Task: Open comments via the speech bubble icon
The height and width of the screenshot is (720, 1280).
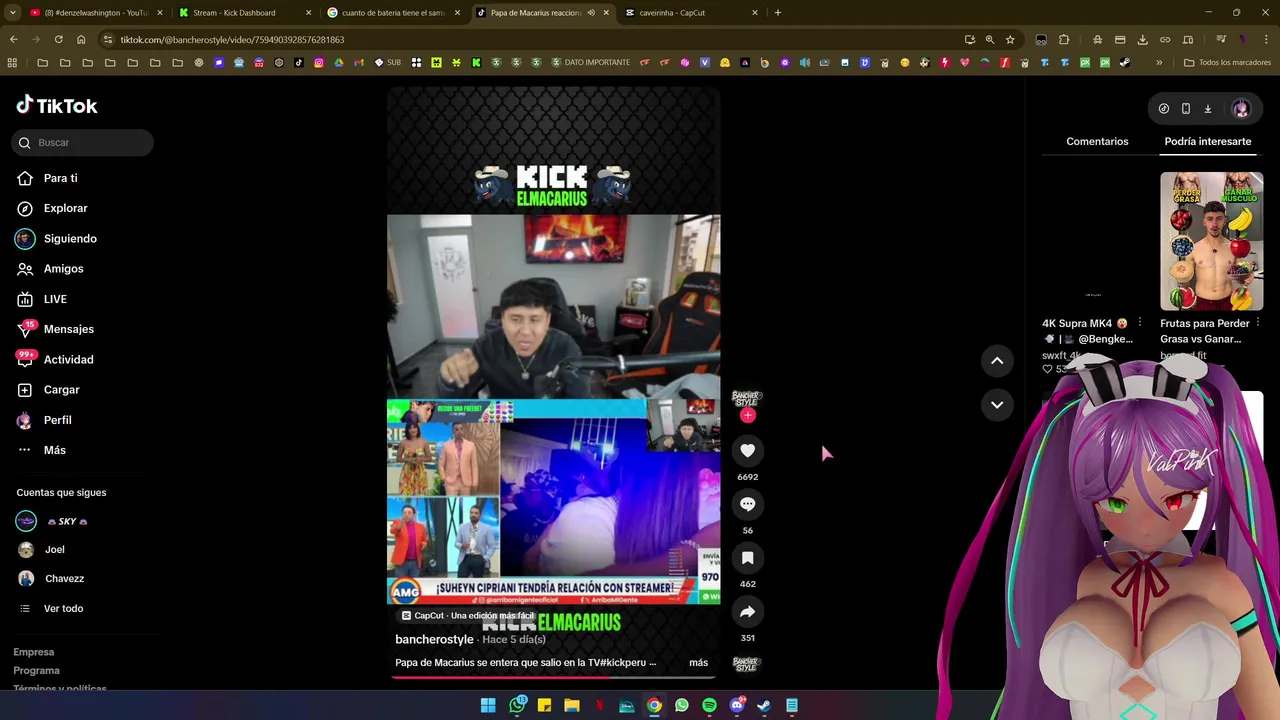Action: pos(747,504)
